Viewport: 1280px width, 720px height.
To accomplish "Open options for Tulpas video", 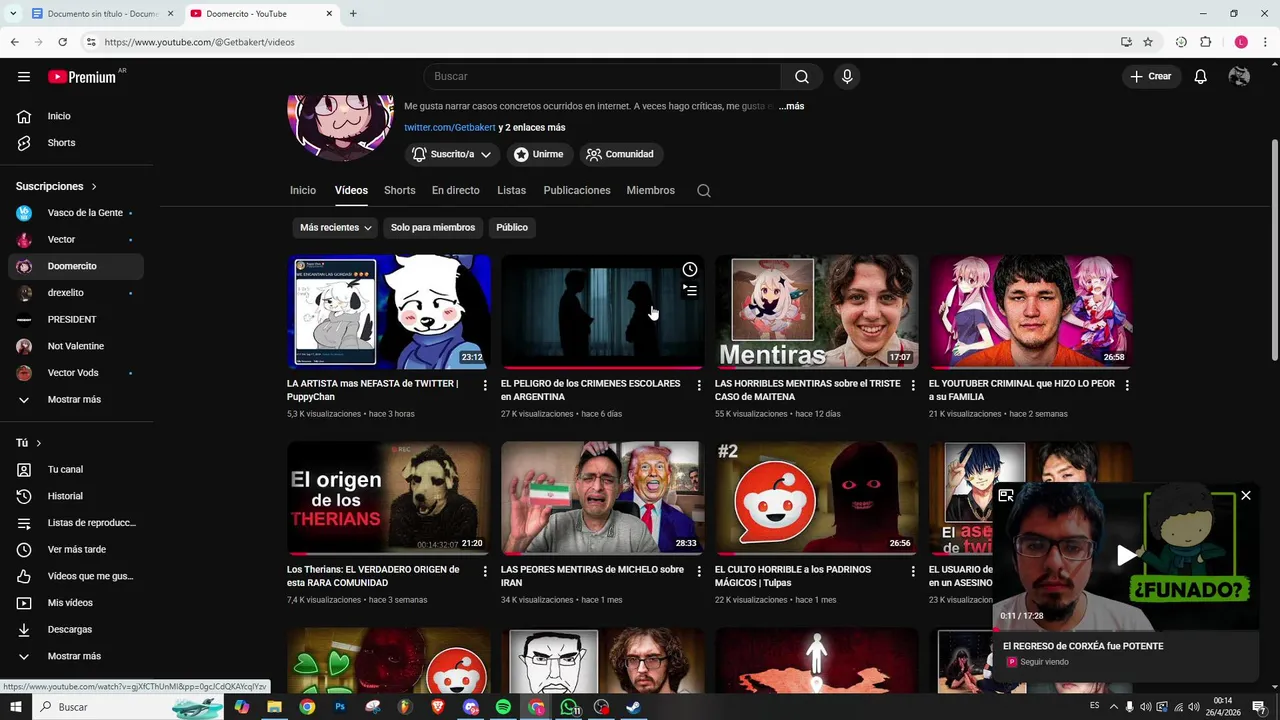I will tap(913, 571).
